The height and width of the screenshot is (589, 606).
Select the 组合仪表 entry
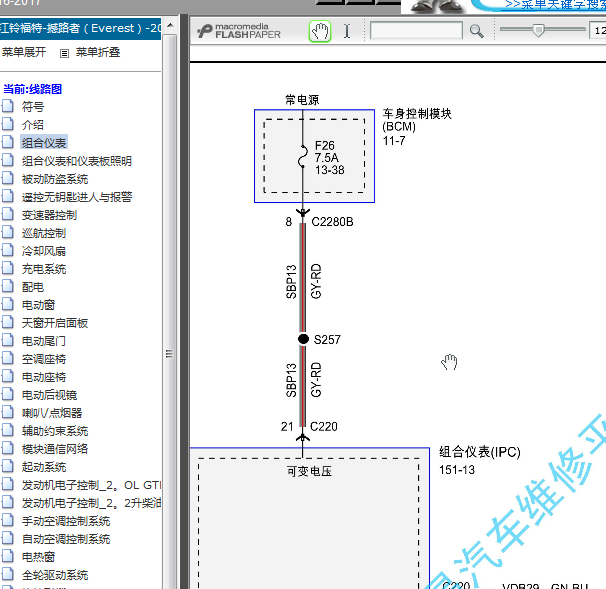[44, 143]
